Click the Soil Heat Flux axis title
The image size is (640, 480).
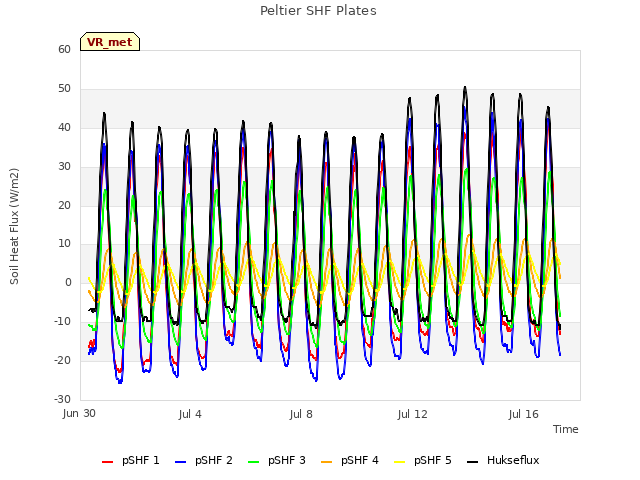click(x=14, y=226)
